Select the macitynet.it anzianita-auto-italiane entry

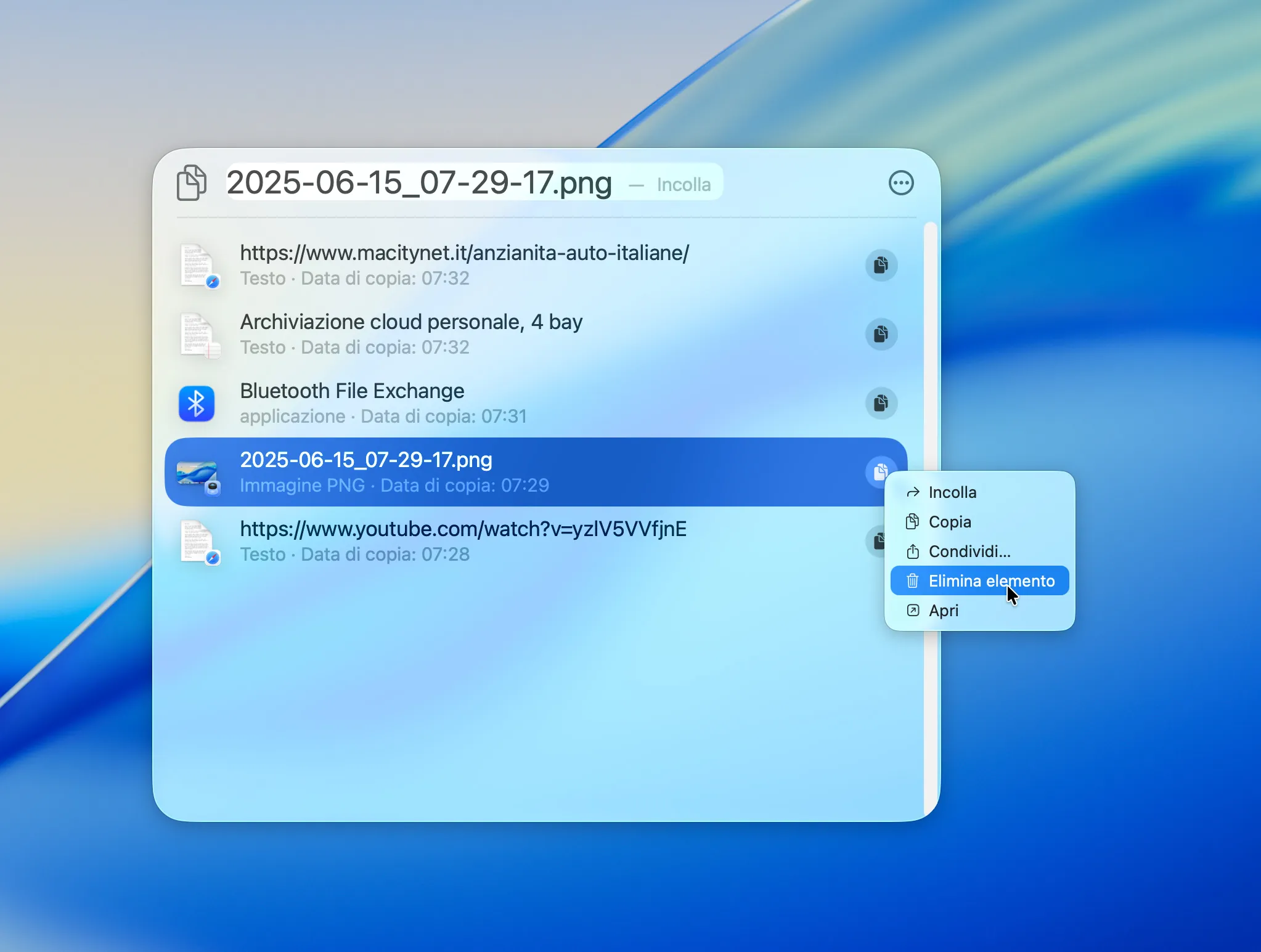pos(463,266)
